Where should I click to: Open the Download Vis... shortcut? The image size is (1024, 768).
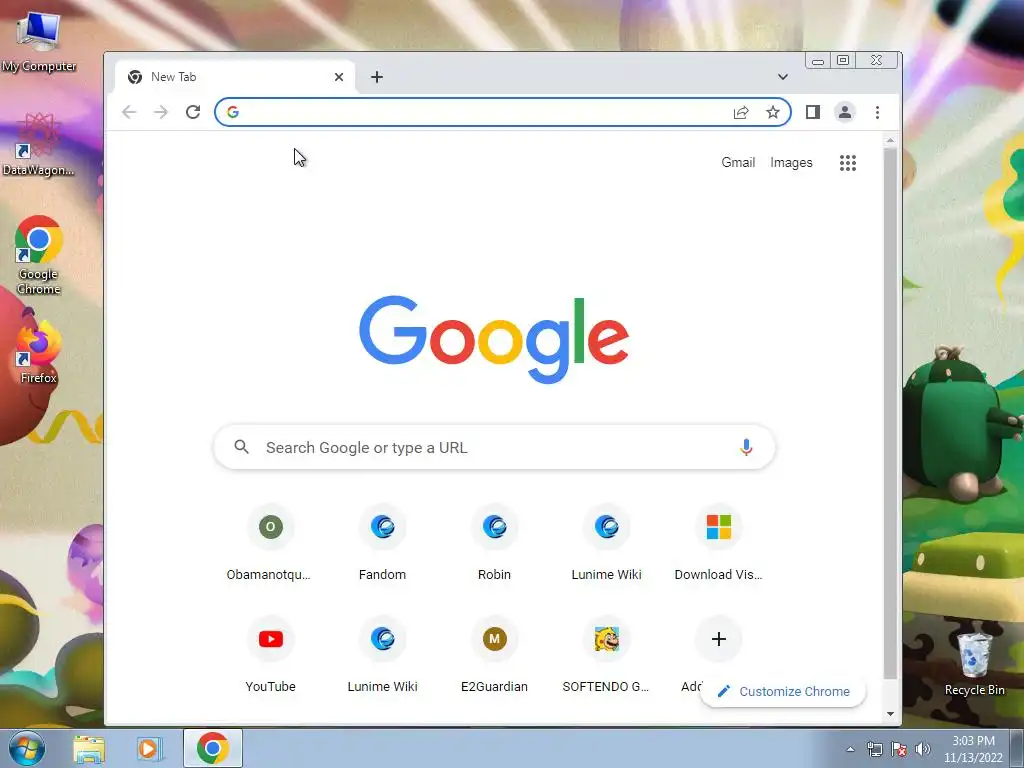tap(718, 543)
